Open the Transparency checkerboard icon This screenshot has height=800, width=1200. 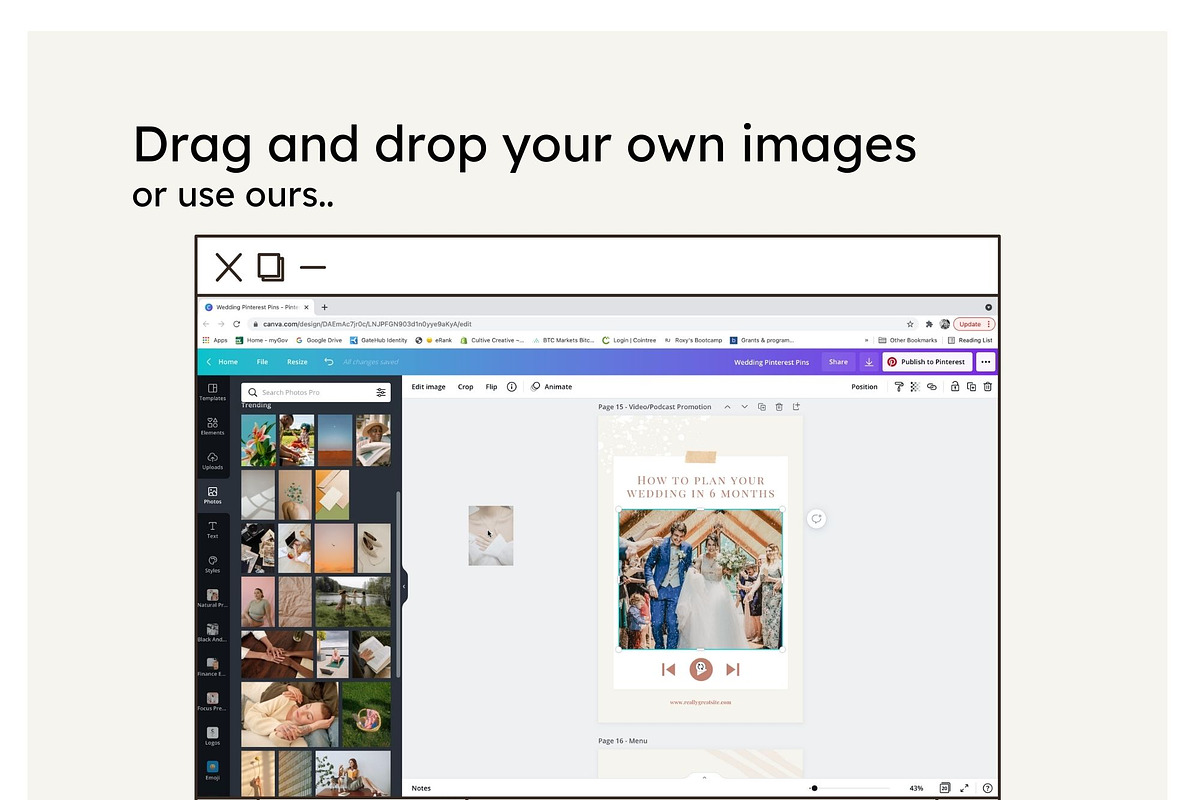click(914, 386)
